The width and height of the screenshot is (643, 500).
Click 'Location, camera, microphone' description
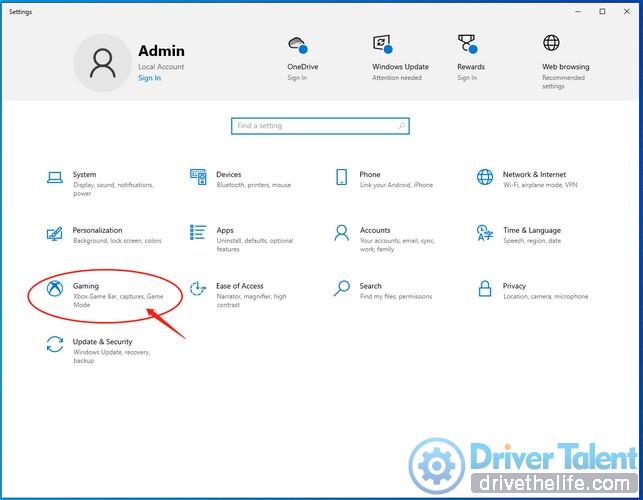click(545, 297)
